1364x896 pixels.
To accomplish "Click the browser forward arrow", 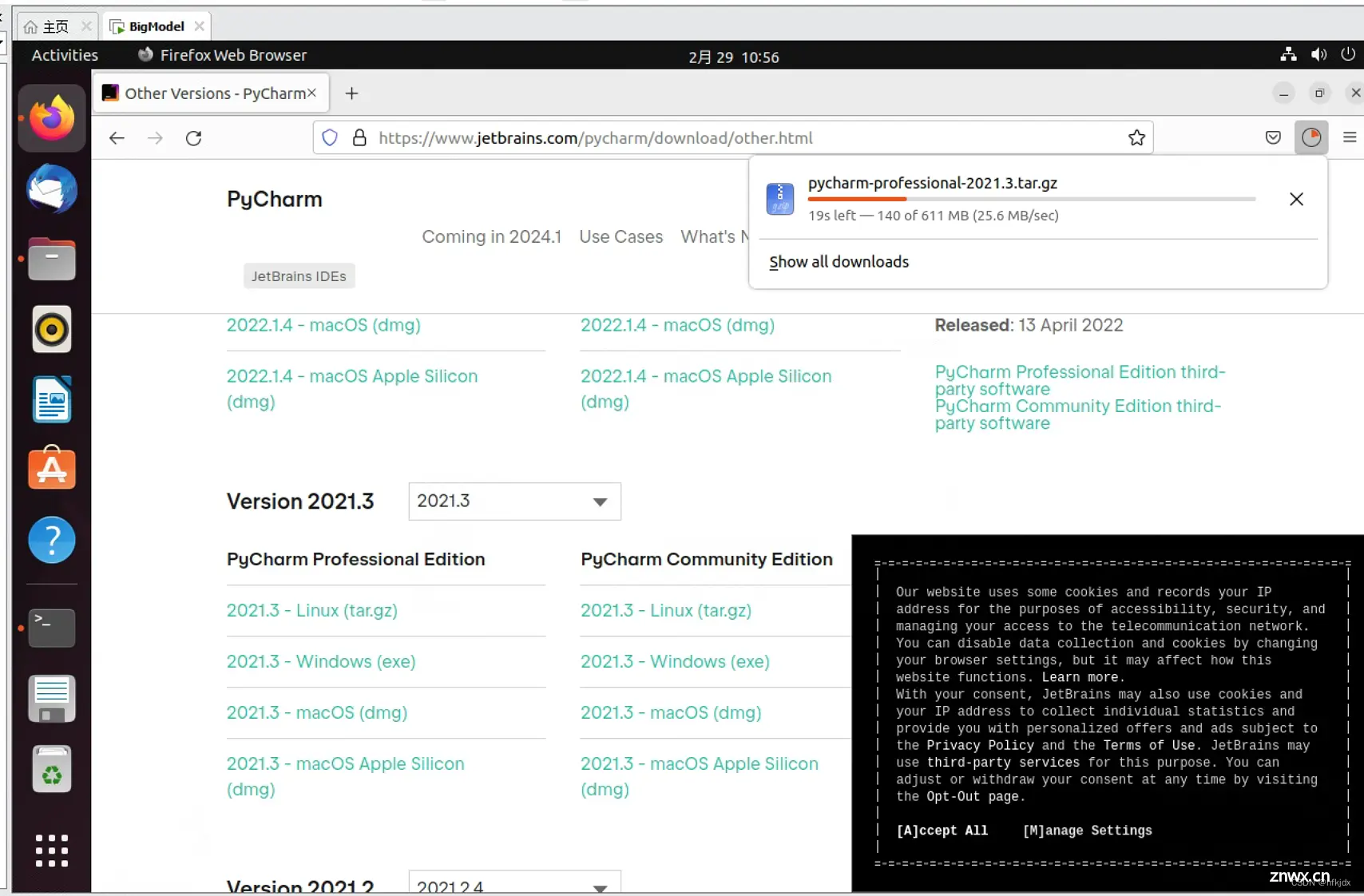I will click(155, 138).
